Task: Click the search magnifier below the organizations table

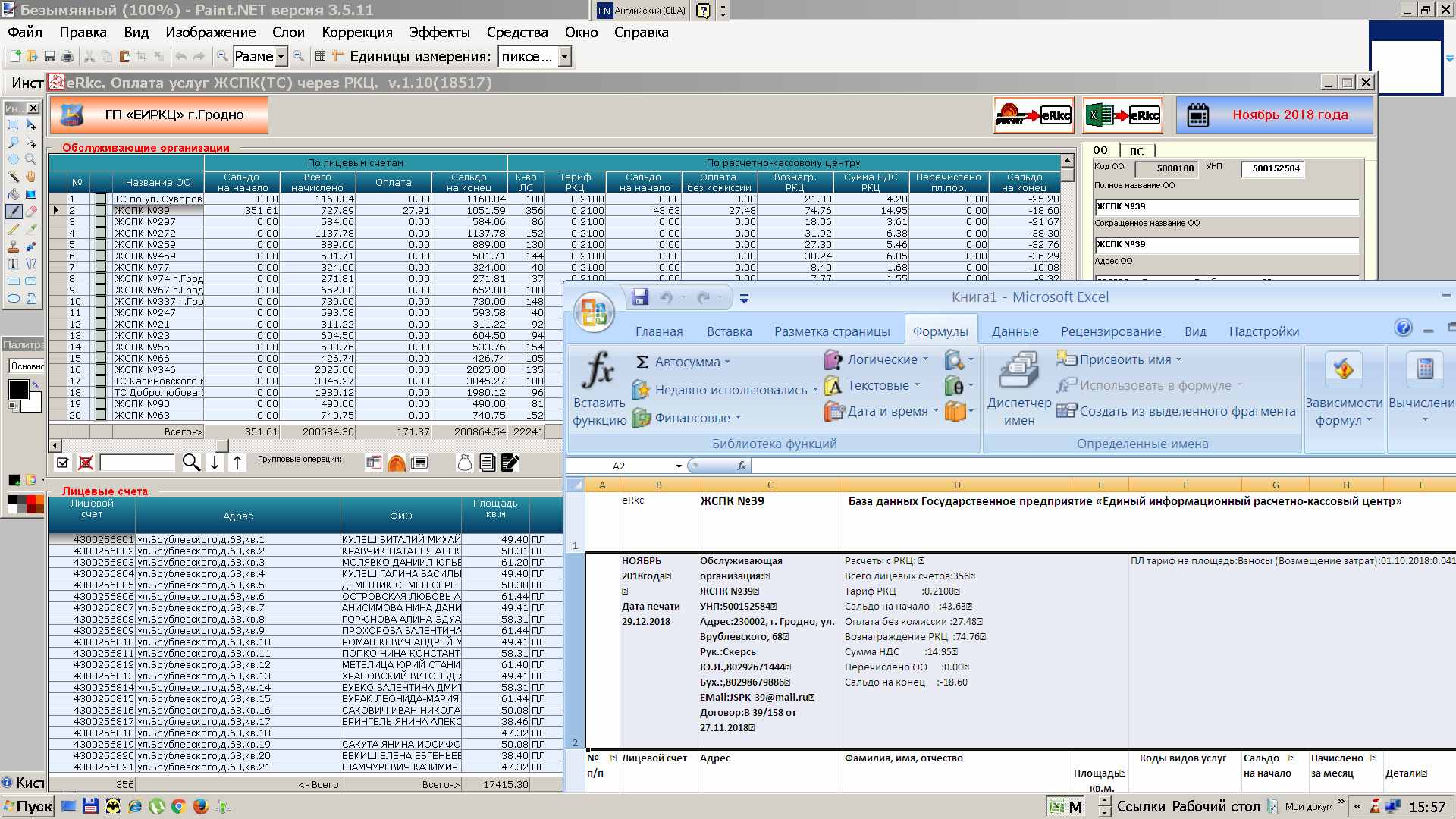Action: tap(191, 463)
